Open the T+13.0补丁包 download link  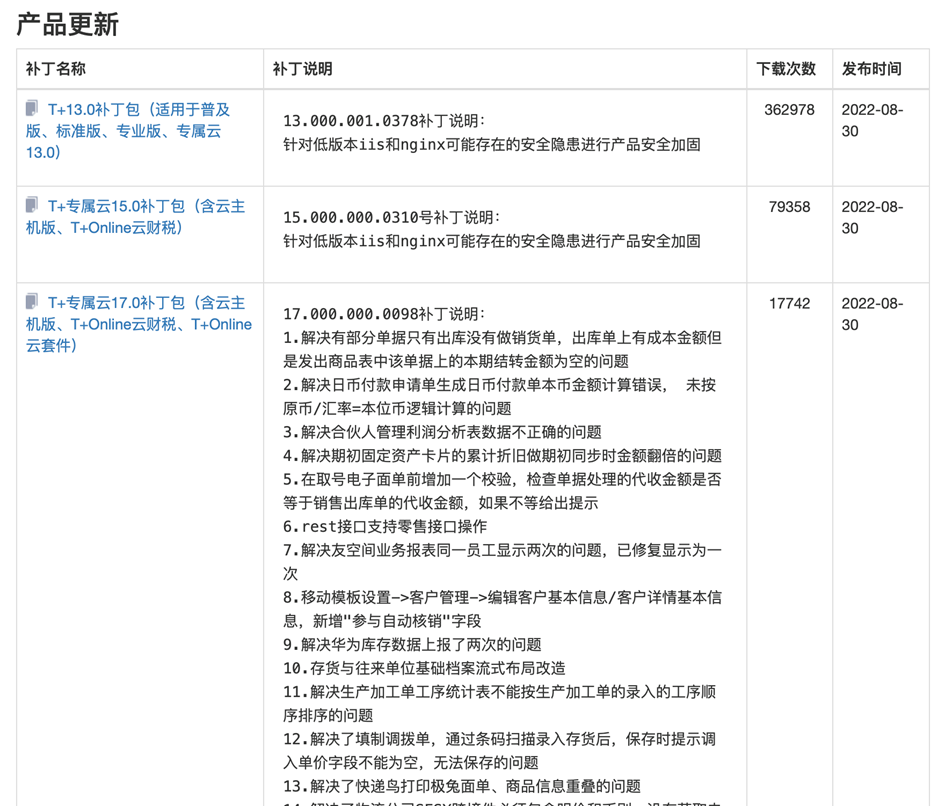tap(128, 131)
